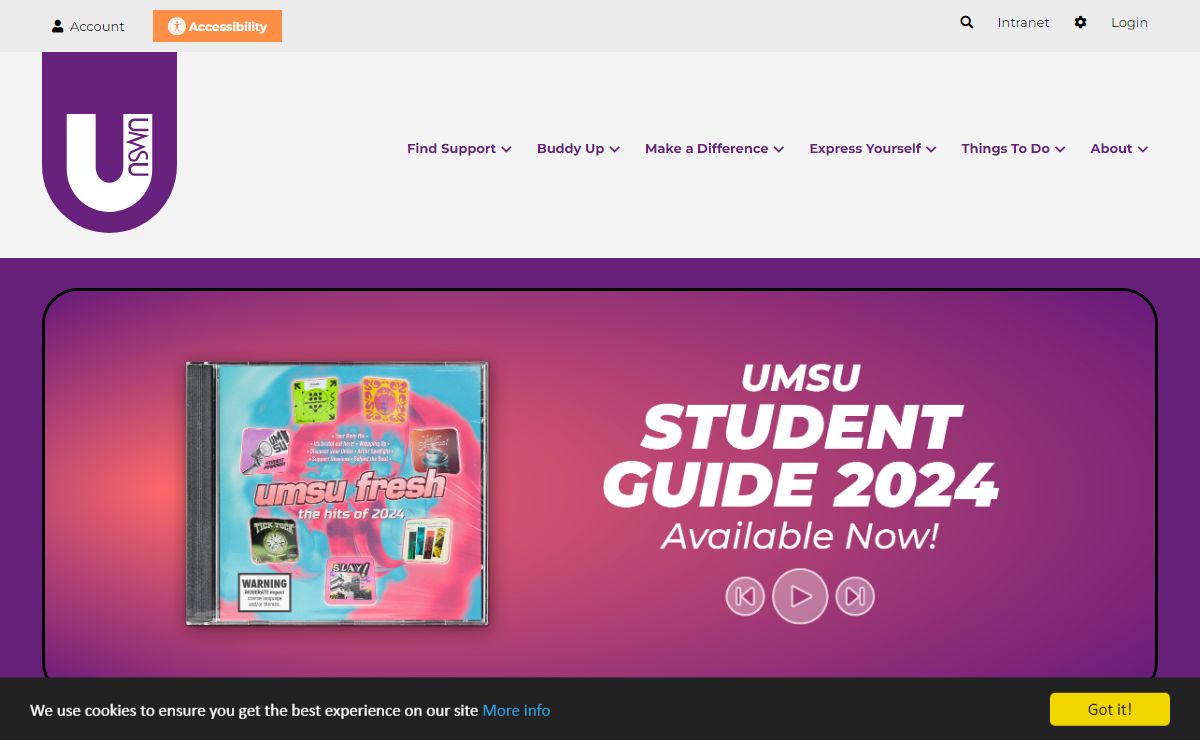Open the Buddy Up menu

(578, 148)
